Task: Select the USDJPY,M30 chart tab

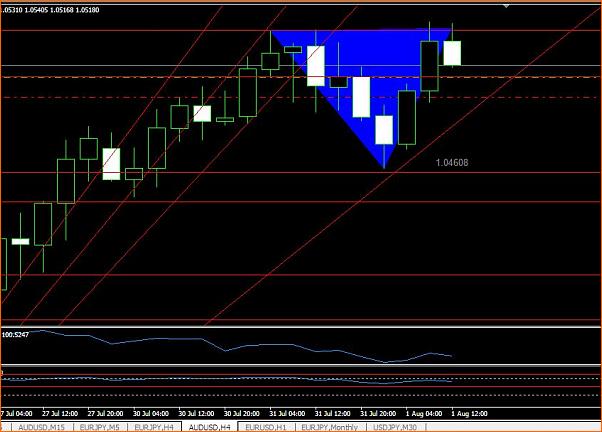Action: (395, 427)
